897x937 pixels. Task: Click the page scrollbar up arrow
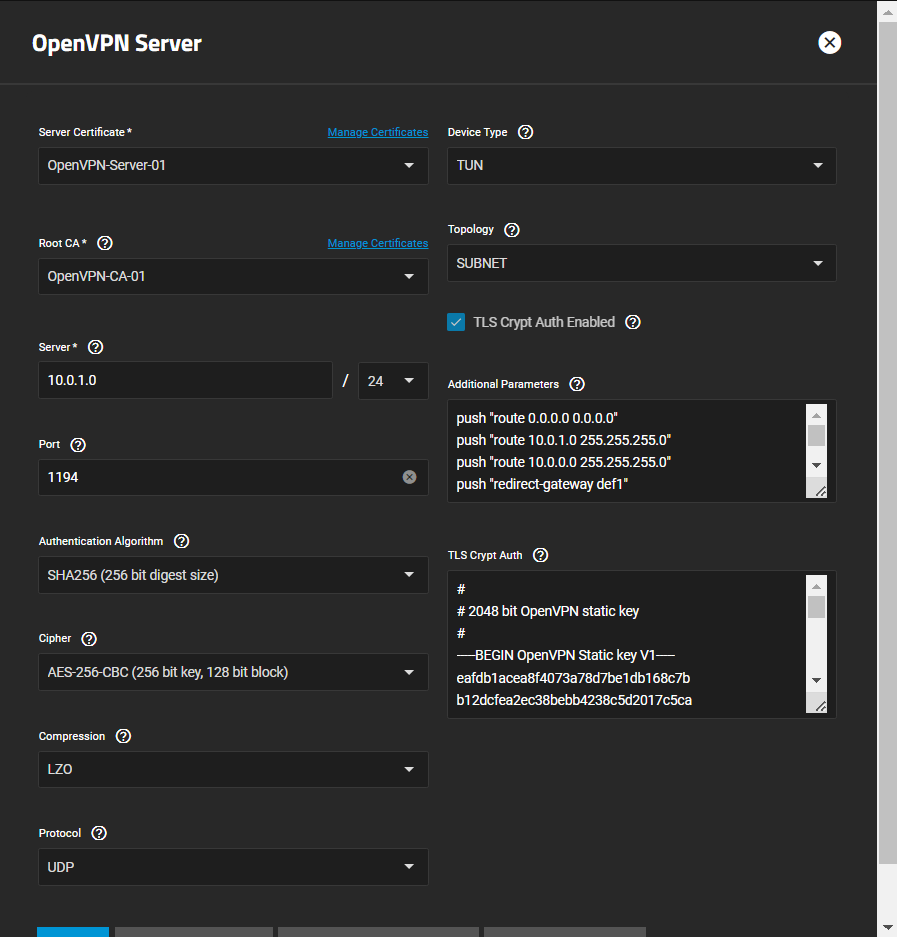pos(887,11)
